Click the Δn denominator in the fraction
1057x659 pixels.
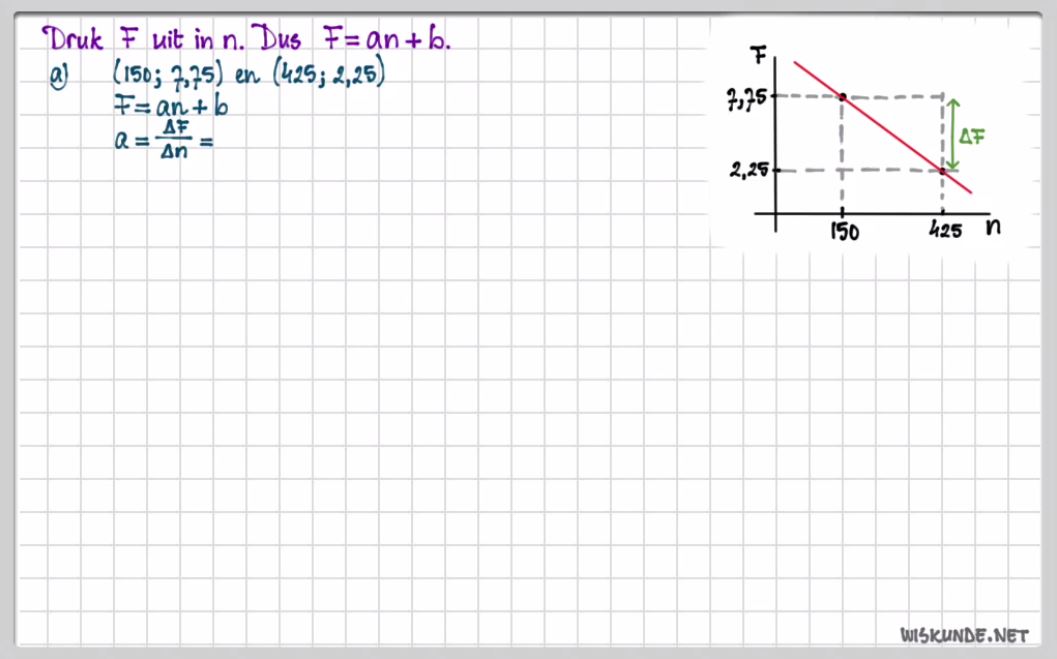tap(177, 152)
